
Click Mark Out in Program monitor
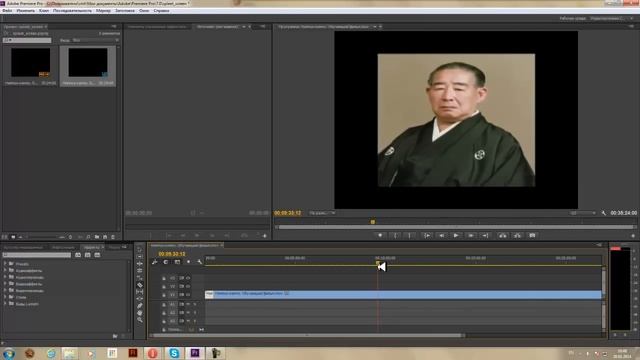(409, 236)
